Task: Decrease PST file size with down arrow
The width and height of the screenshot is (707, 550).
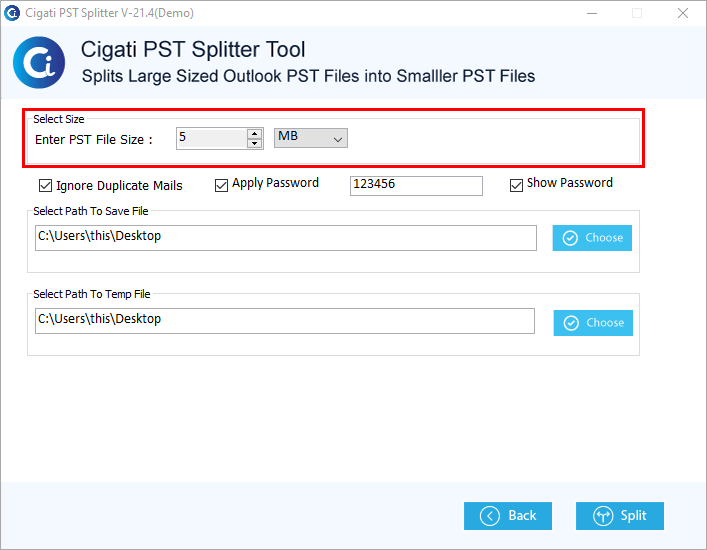Action: point(255,143)
